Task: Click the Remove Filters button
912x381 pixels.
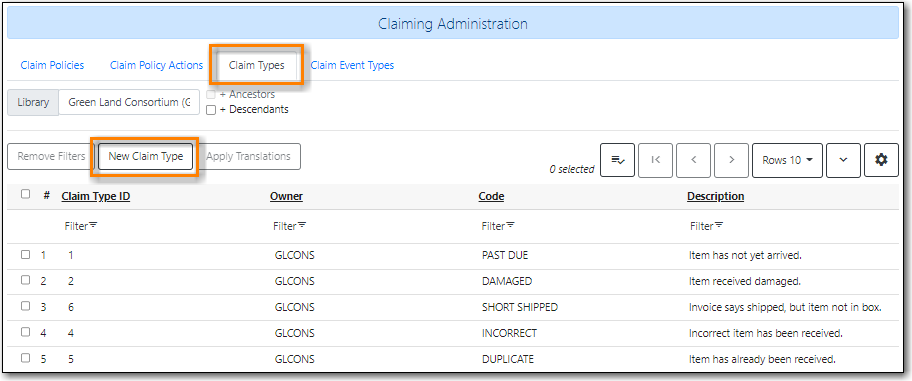Action: coord(51,156)
